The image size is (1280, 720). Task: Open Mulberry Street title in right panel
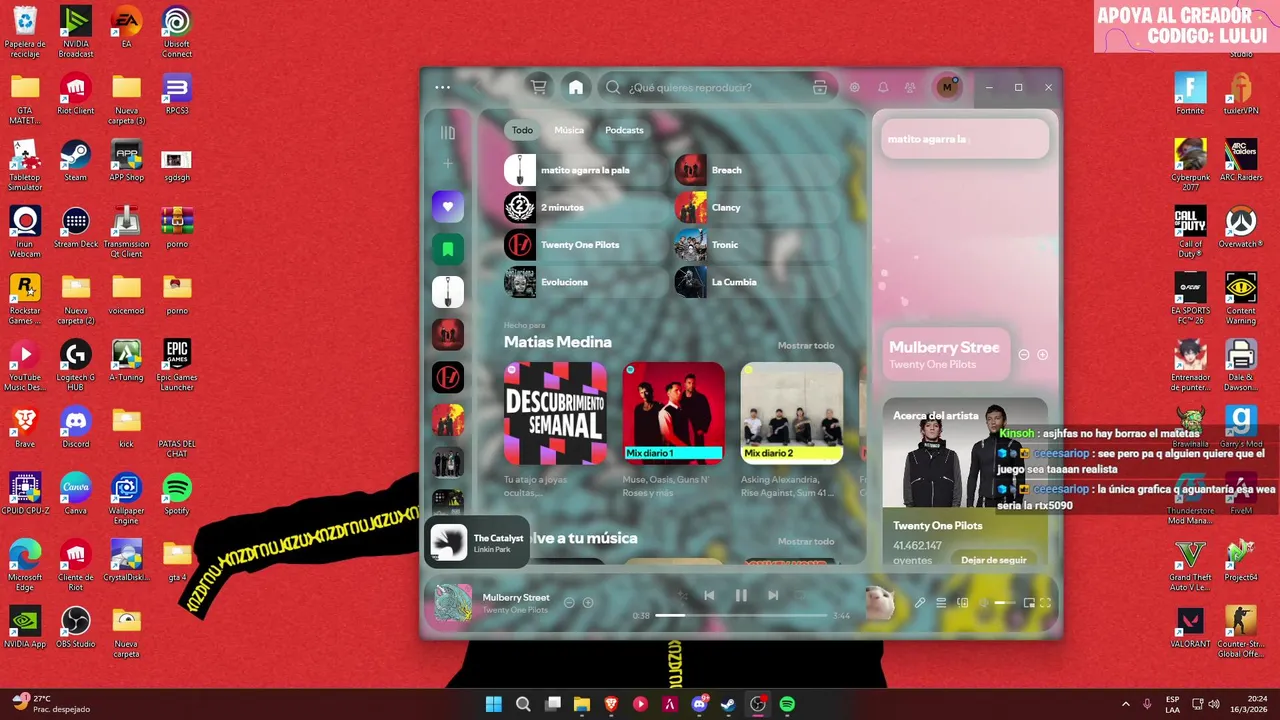(944, 347)
